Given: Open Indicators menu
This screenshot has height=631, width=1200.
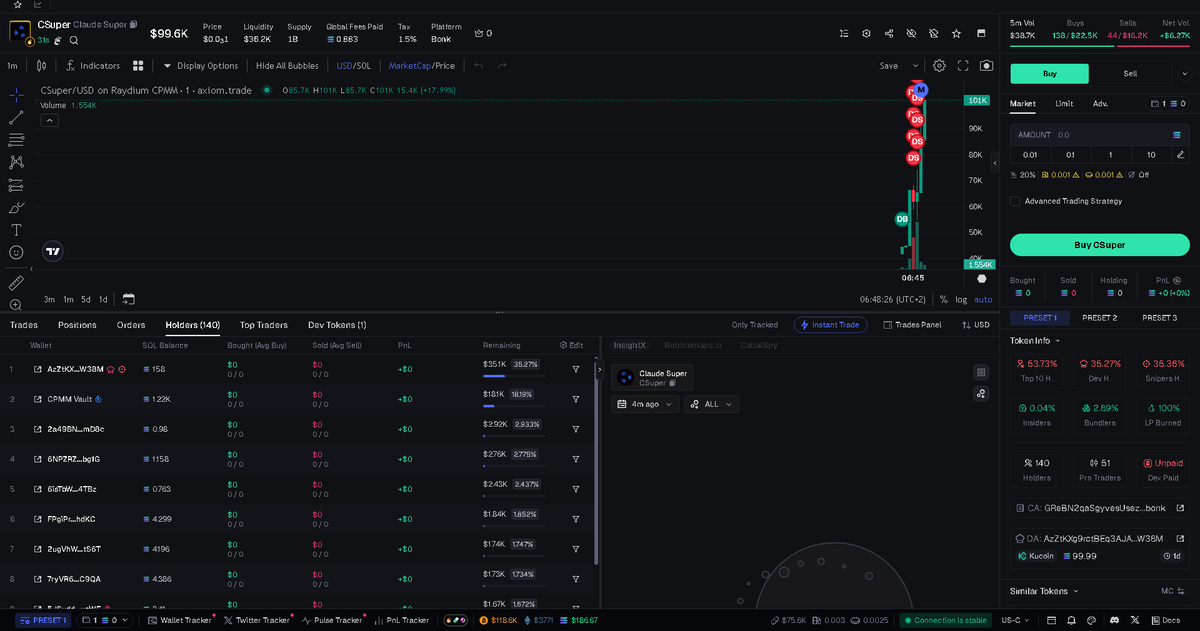Looking at the screenshot, I should [x=93, y=66].
